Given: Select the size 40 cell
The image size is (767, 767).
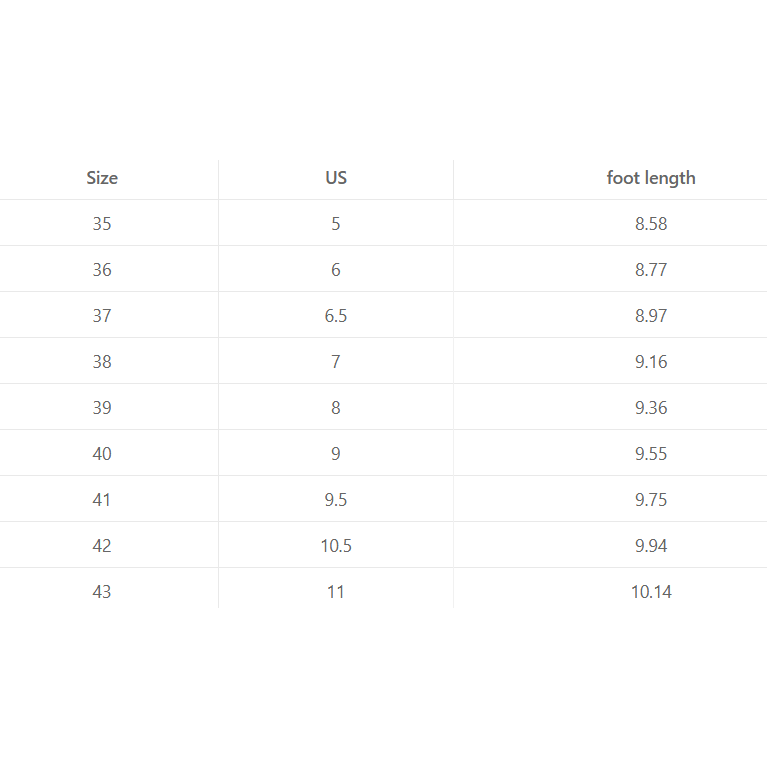Looking at the screenshot, I should [x=102, y=454].
